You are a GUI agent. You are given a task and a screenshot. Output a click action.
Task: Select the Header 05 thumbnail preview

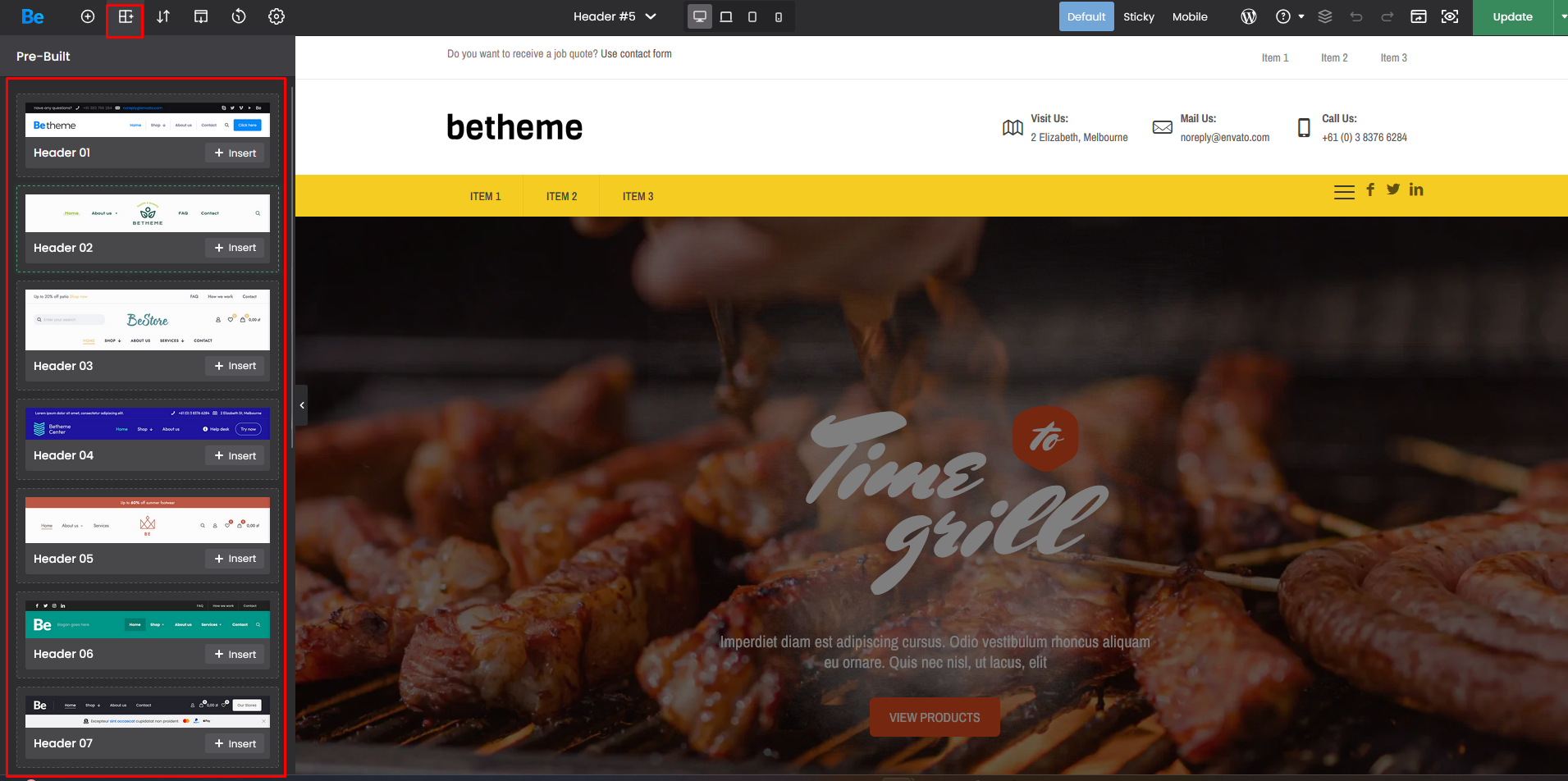[148, 519]
